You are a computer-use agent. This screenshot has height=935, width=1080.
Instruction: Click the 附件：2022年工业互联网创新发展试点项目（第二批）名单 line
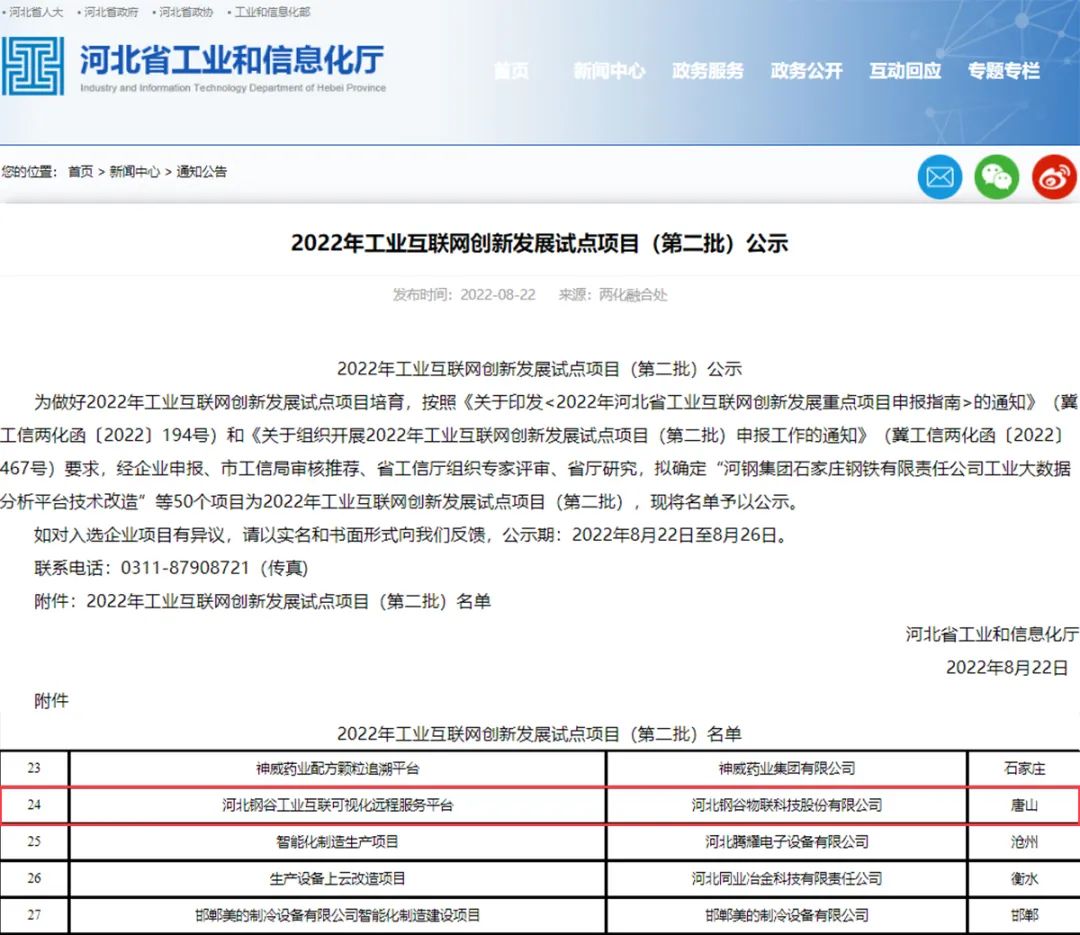point(262,602)
